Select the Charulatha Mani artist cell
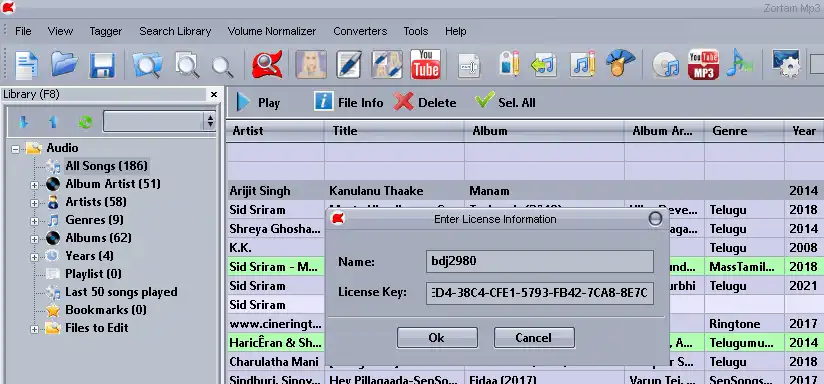Image resolution: width=824 pixels, height=384 pixels. [276, 362]
